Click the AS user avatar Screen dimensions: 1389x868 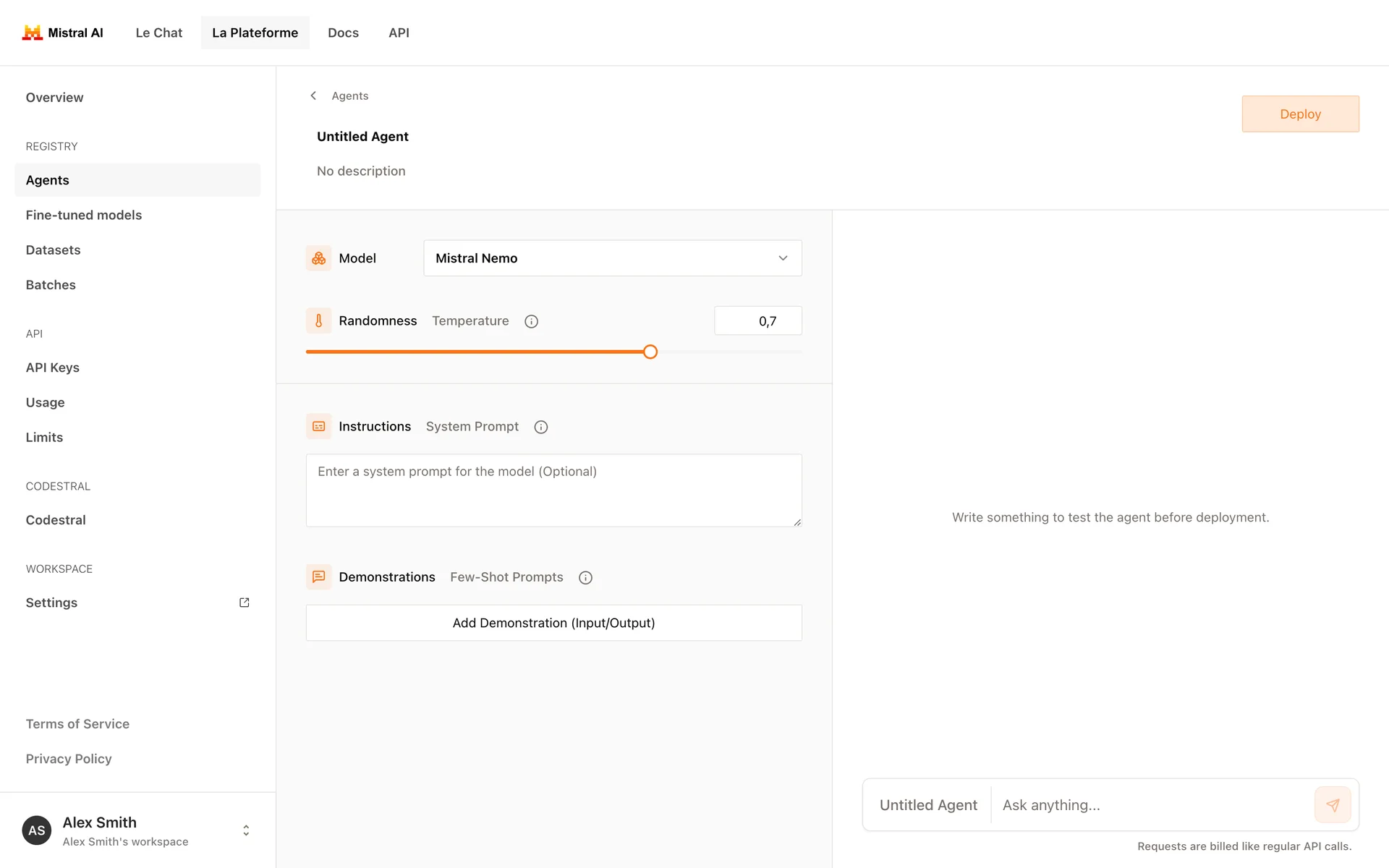pyautogui.click(x=37, y=830)
